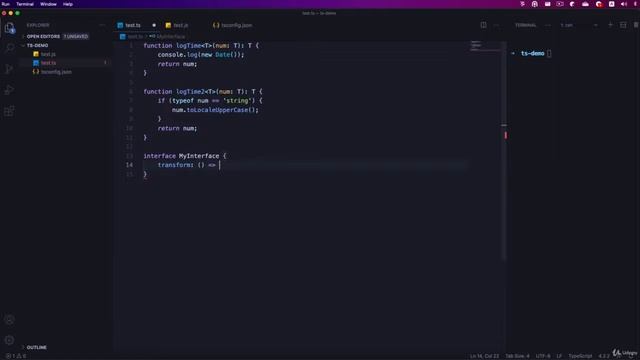Open test.js in the explorer tree
640x360 pixels.
[x=48, y=54]
